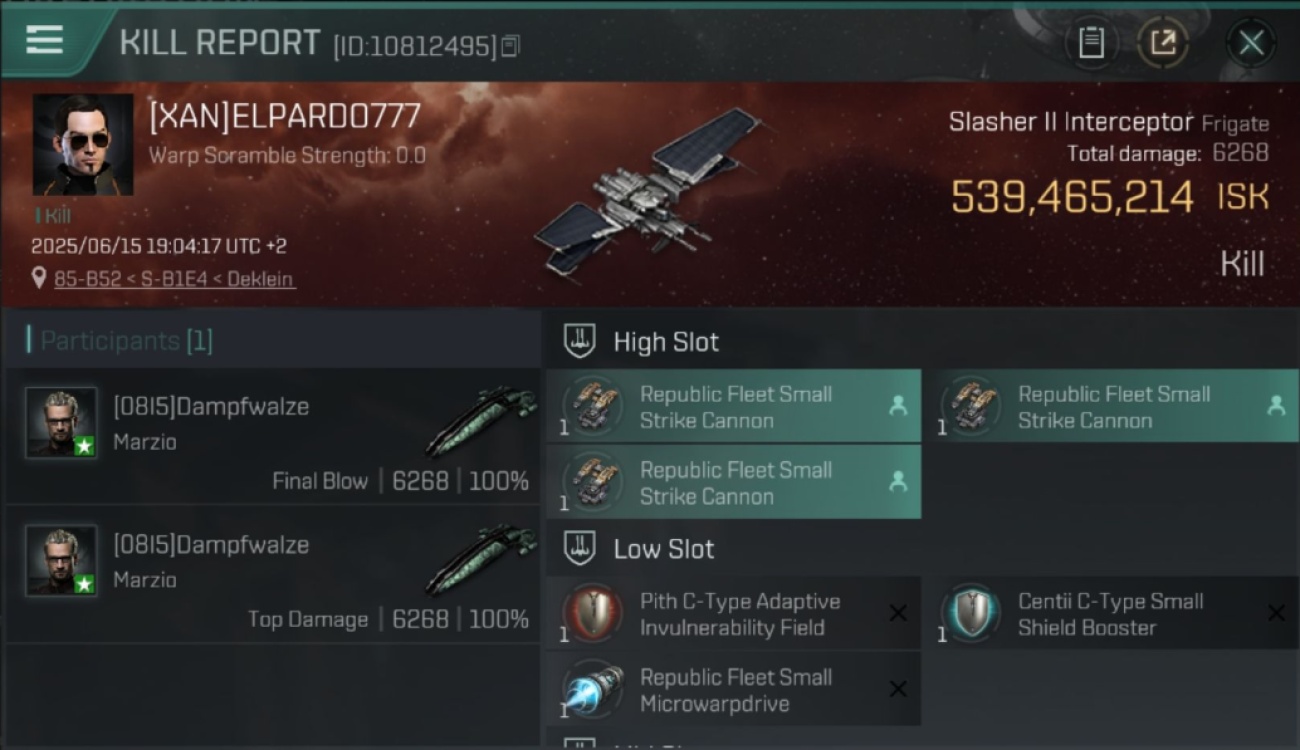Click X beside Centii C-Type Small Shield Booster

pos(1276,613)
